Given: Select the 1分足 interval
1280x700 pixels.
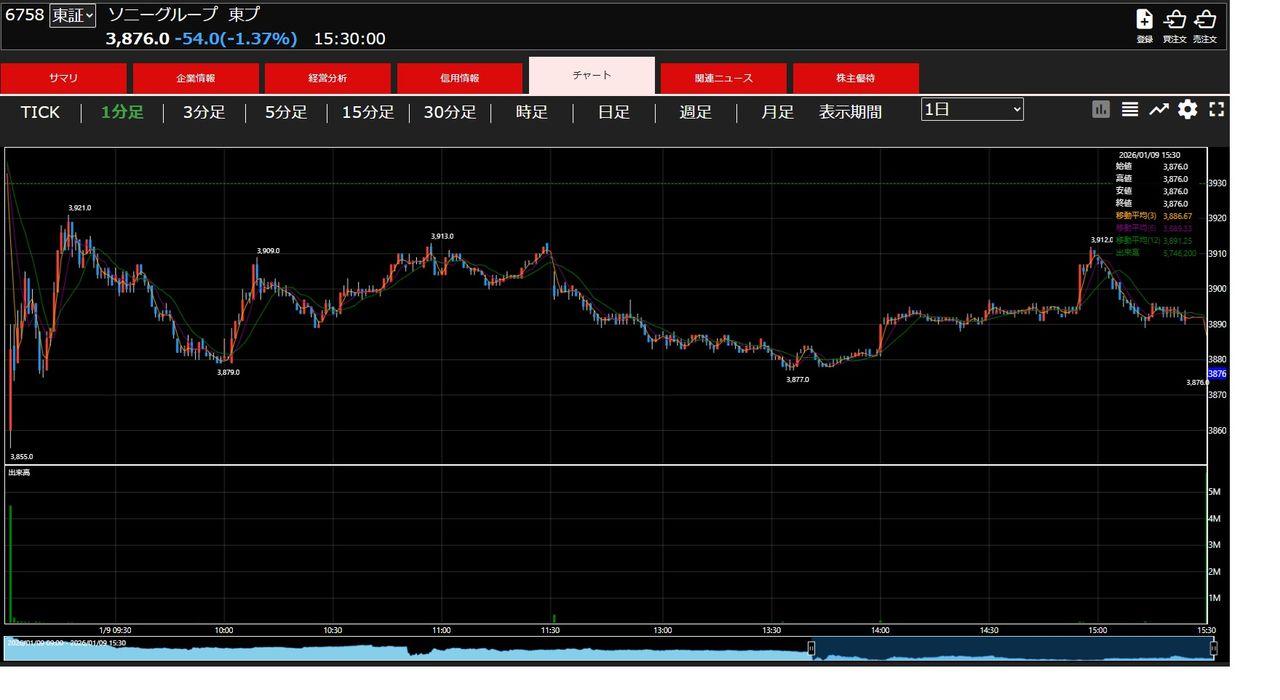Looking at the screenshot, I should coord(122,112).
